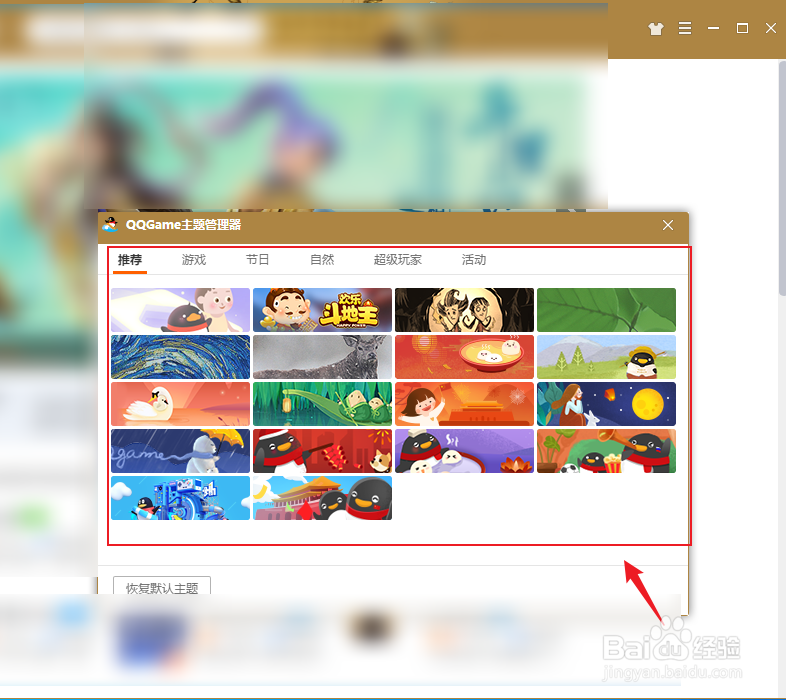This screenshot has width=786, height=700.
Task: Close the QQGame主题管理器 dialog
Action: pos(668,225)
